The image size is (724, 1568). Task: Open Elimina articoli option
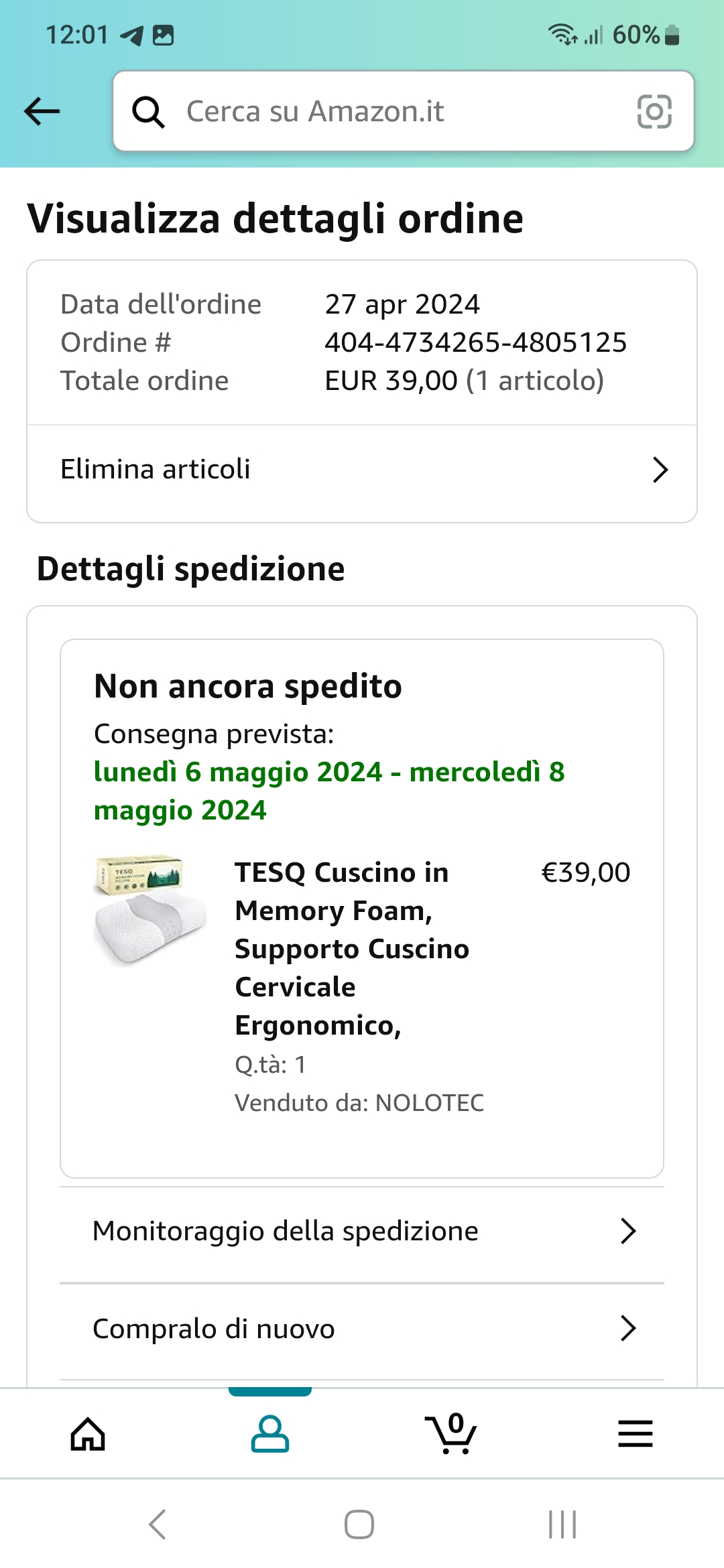click(x=156, y=470)
